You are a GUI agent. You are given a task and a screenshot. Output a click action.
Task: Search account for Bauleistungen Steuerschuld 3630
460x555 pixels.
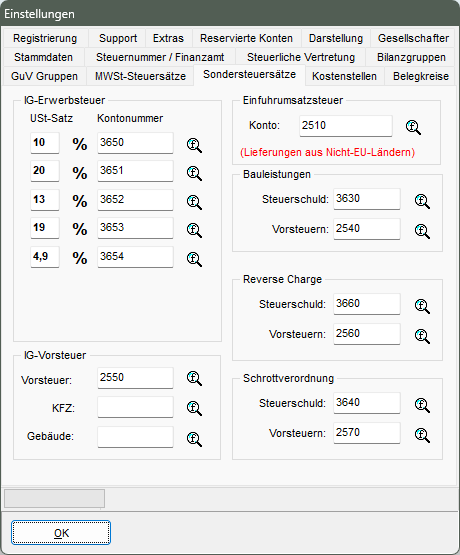[422, 201]
